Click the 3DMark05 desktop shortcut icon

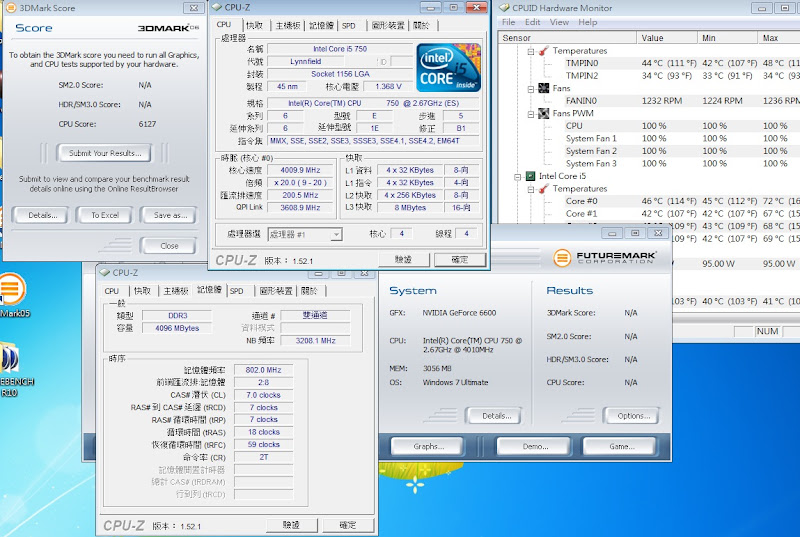[x=11, y=289]
